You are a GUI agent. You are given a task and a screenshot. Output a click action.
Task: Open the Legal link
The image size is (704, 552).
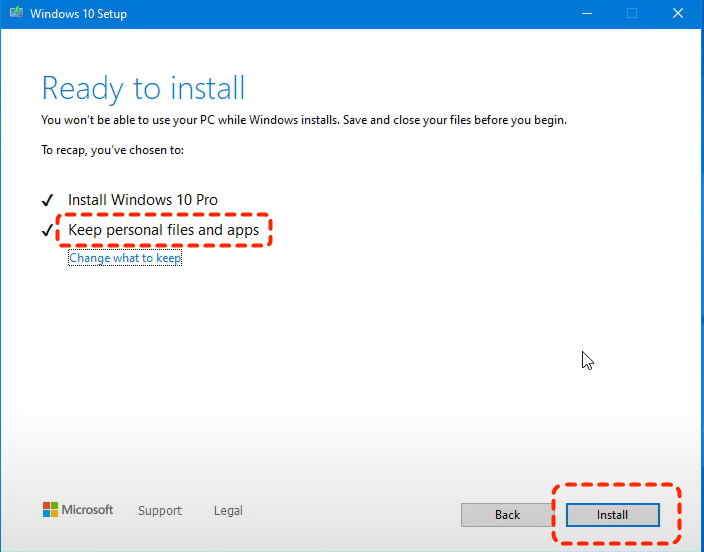coord(228,511)
